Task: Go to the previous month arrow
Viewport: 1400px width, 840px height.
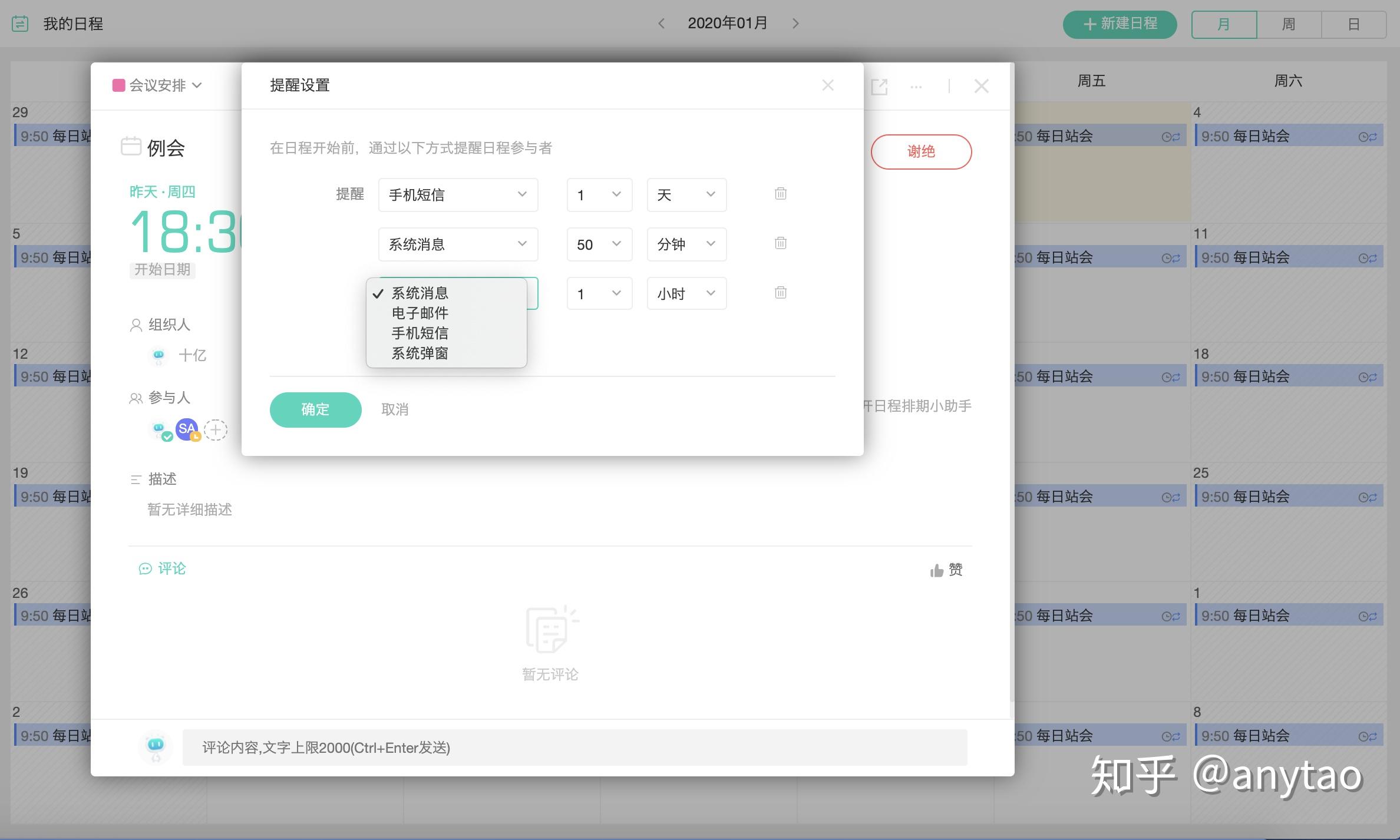Action: [x=662, y=24]
